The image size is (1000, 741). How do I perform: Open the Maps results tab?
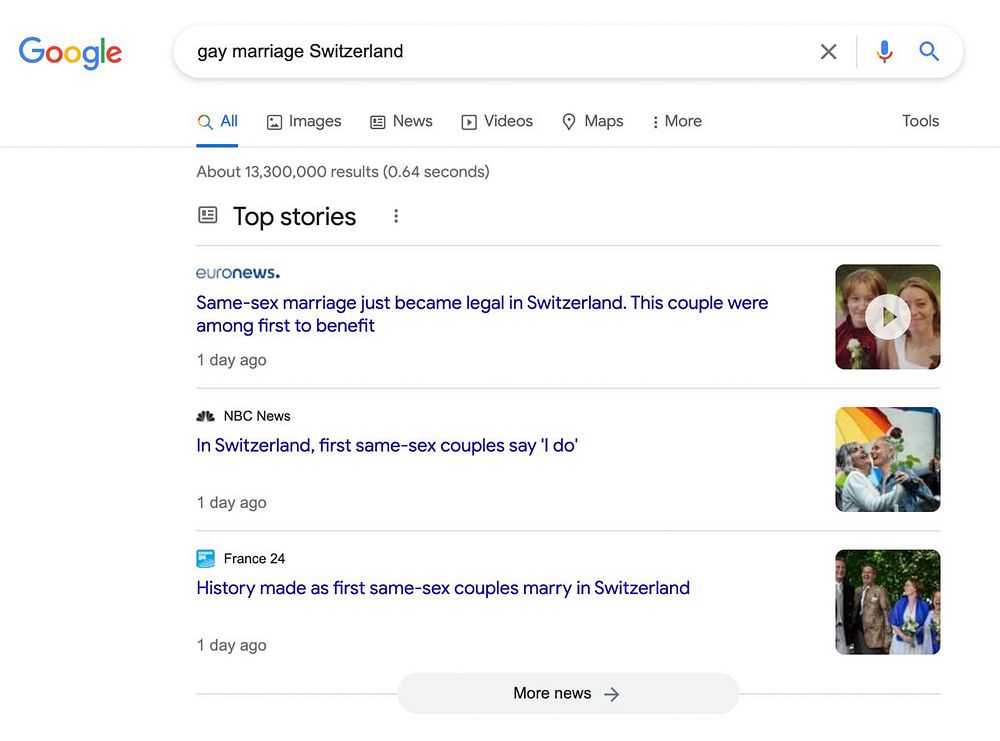pos(592,121)
